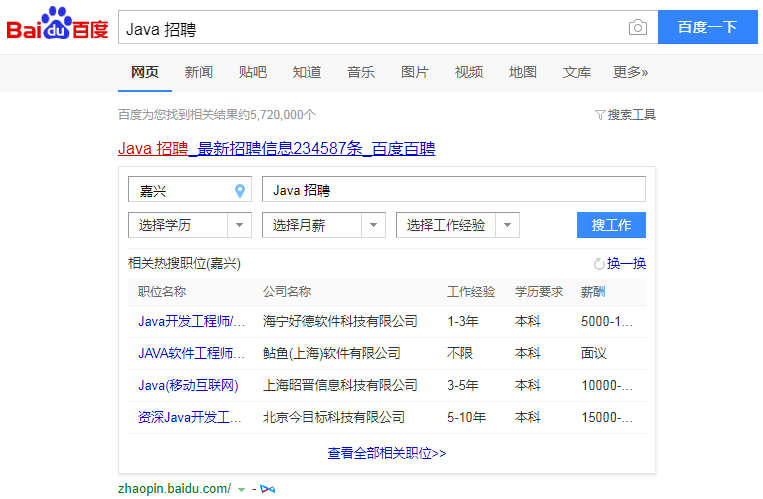Click the 北京今目标科技有限公司 cell
Image resolution: width=763 pixels, height=499 pixels.
point(334,418)
